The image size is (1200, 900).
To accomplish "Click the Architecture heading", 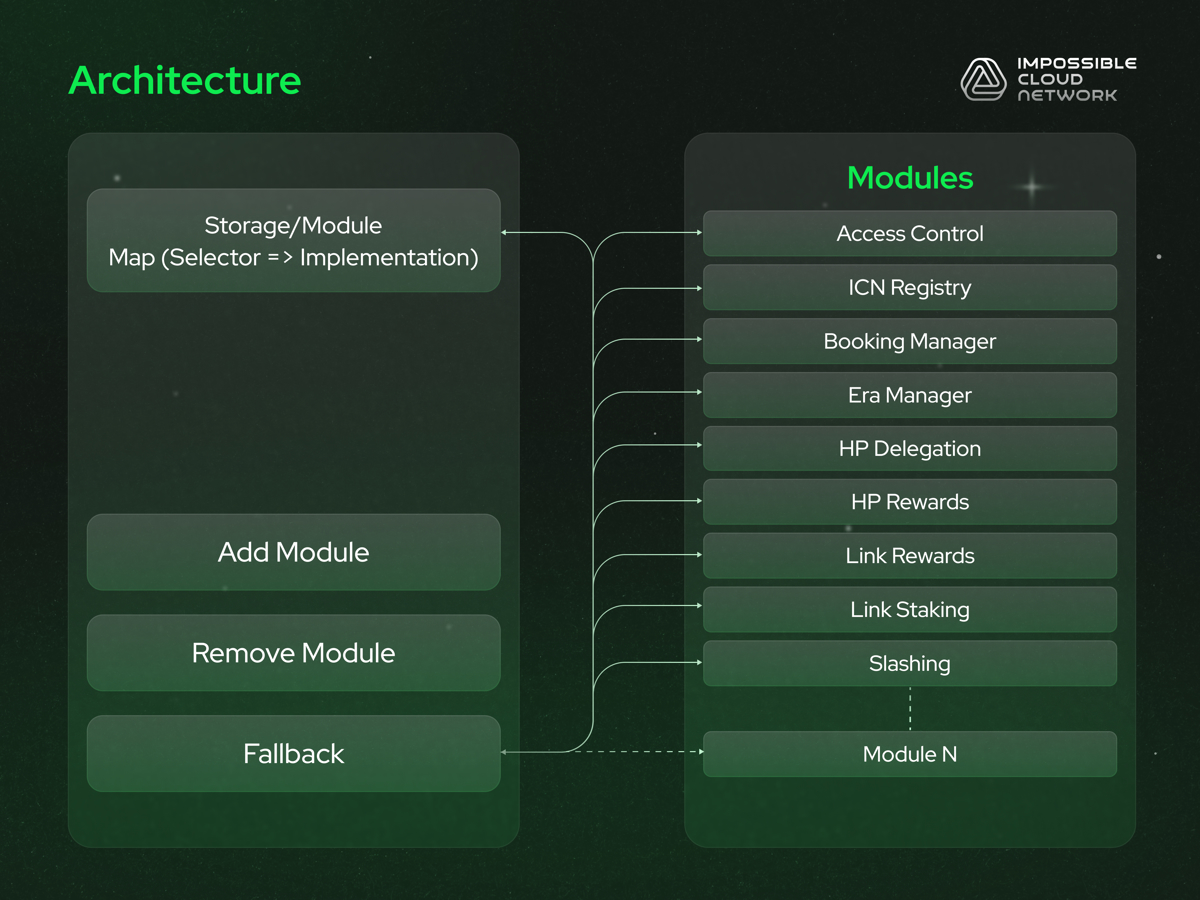I will (185, 80).
